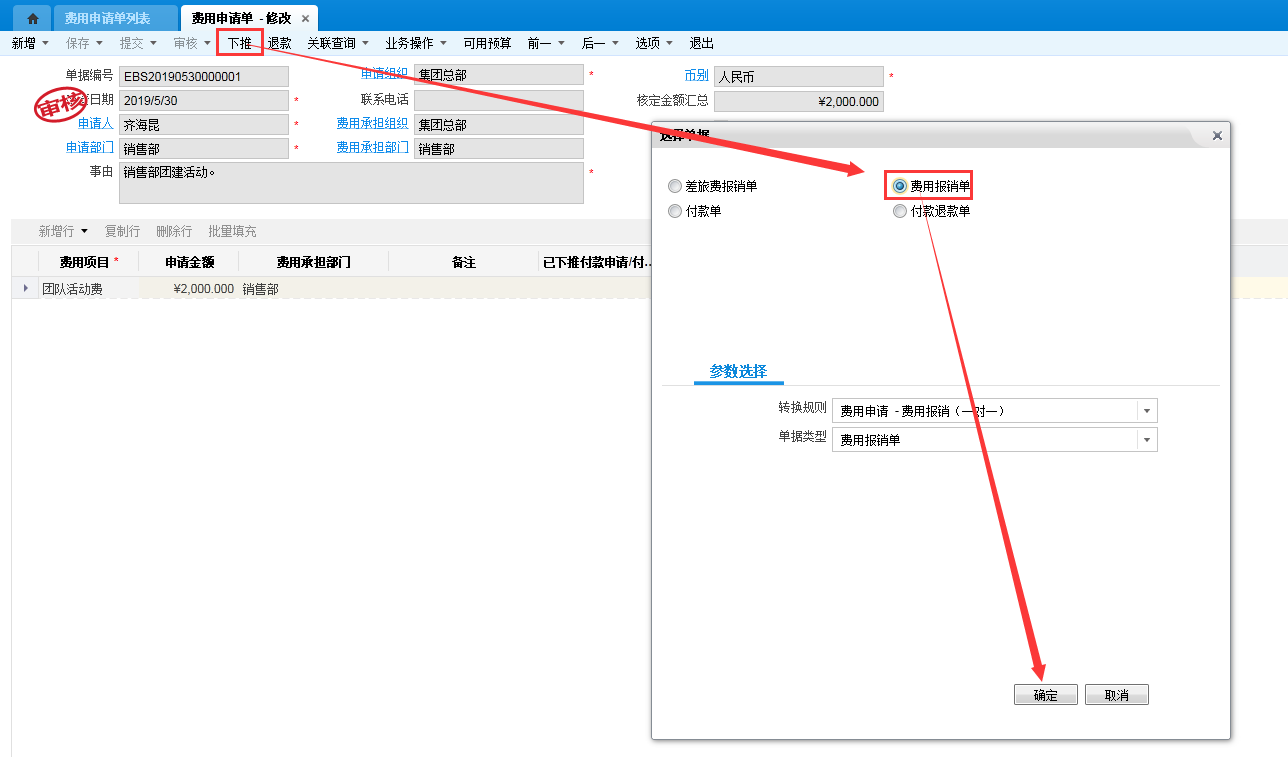Screen dimensions: 1288x757
Task: Click the 取消 button in dialog
Action: (1116, 696)
